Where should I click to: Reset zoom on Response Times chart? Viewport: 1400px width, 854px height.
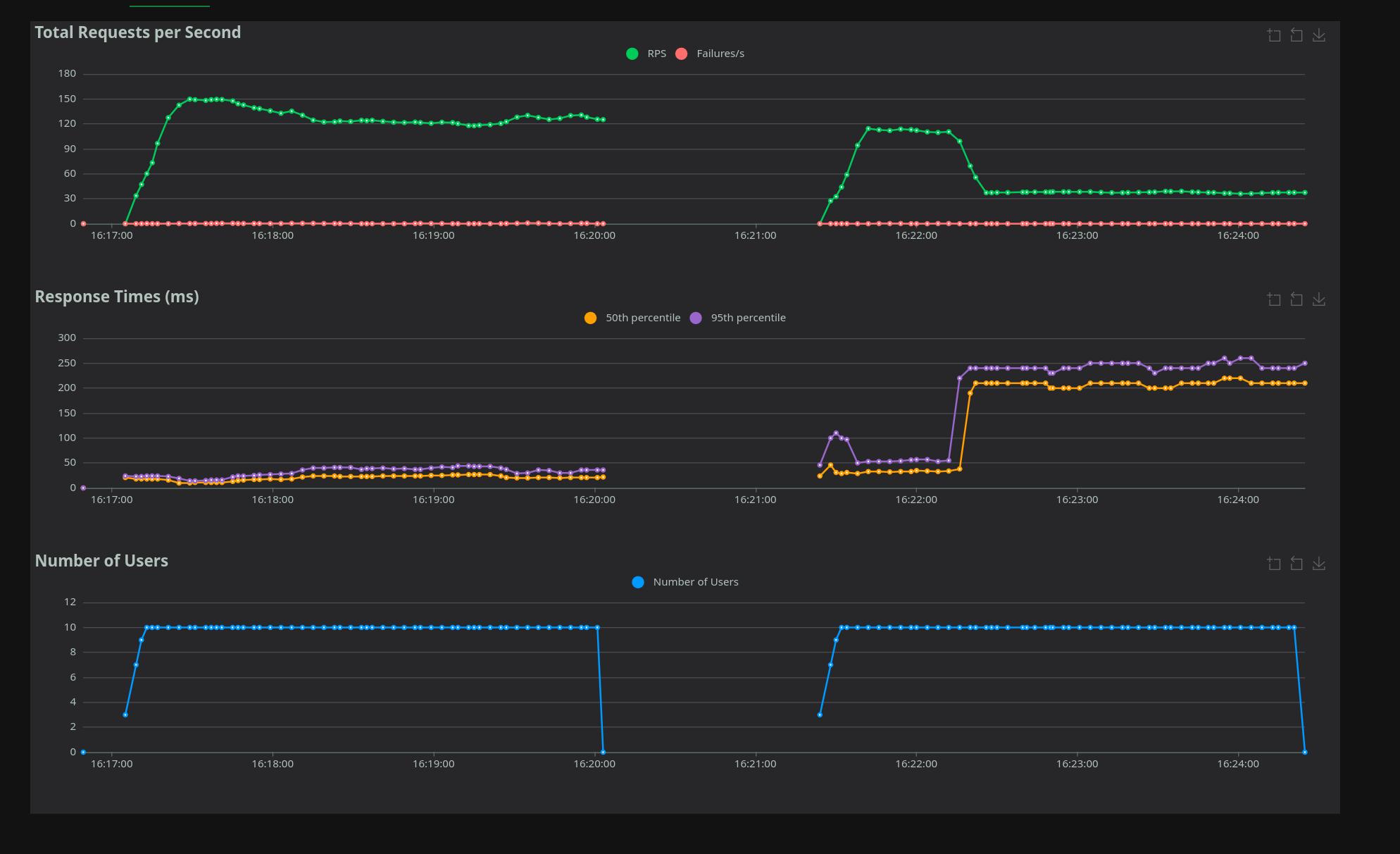tap(1296, 299)
